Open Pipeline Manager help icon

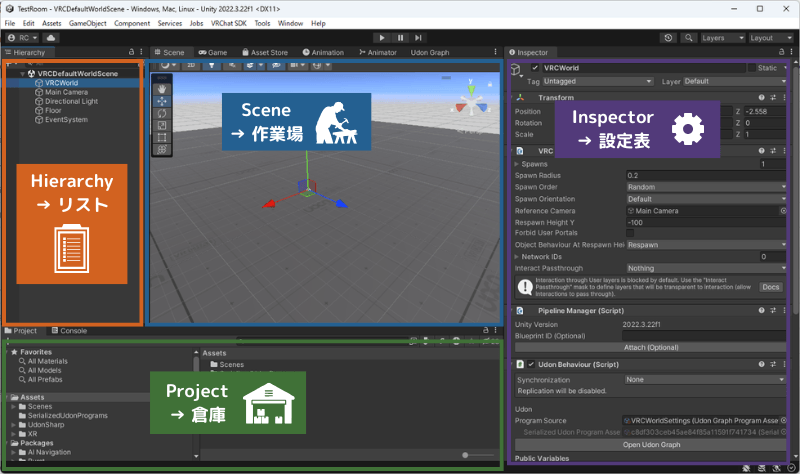761,310
